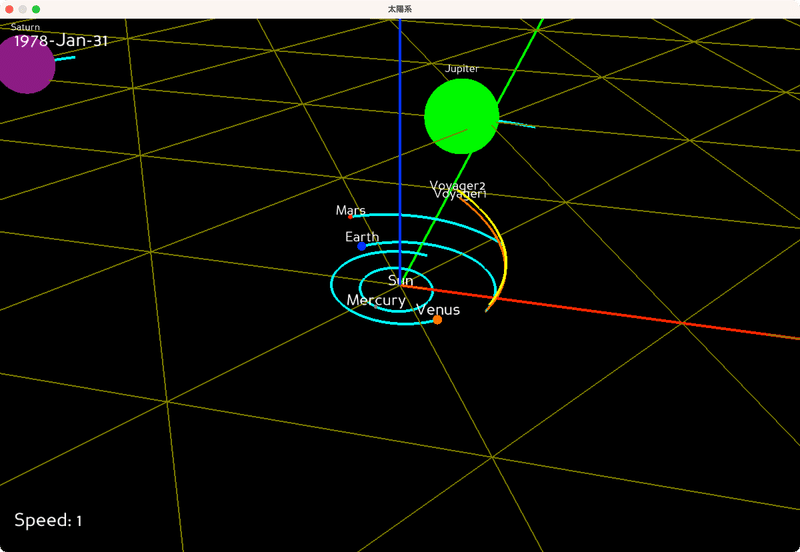Click the small red Mars dot

point(350,217)
